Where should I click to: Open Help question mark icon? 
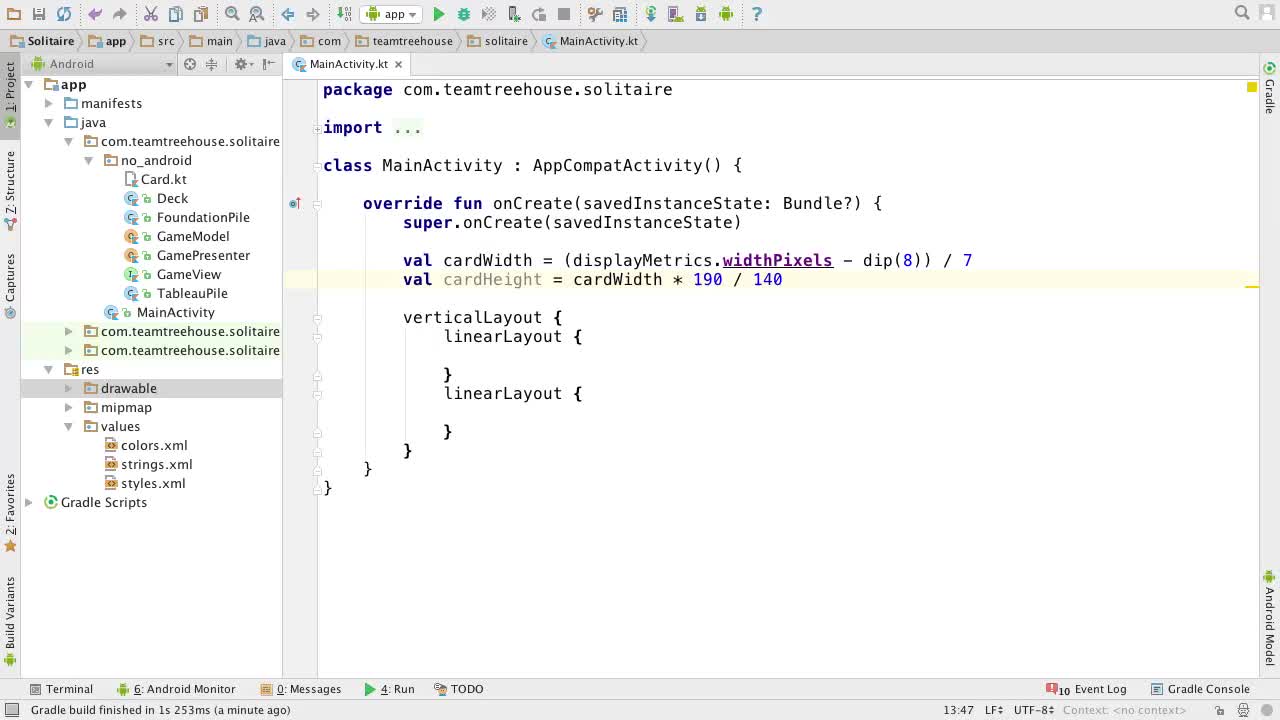pyautogui.click(x=757, y=14)
